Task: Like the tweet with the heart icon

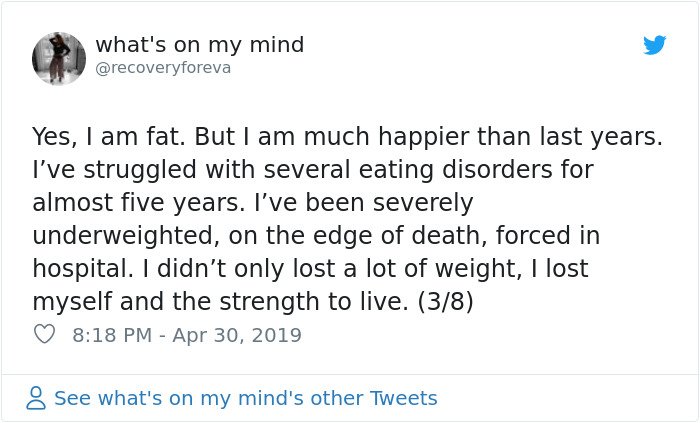Action: point(44,334)
